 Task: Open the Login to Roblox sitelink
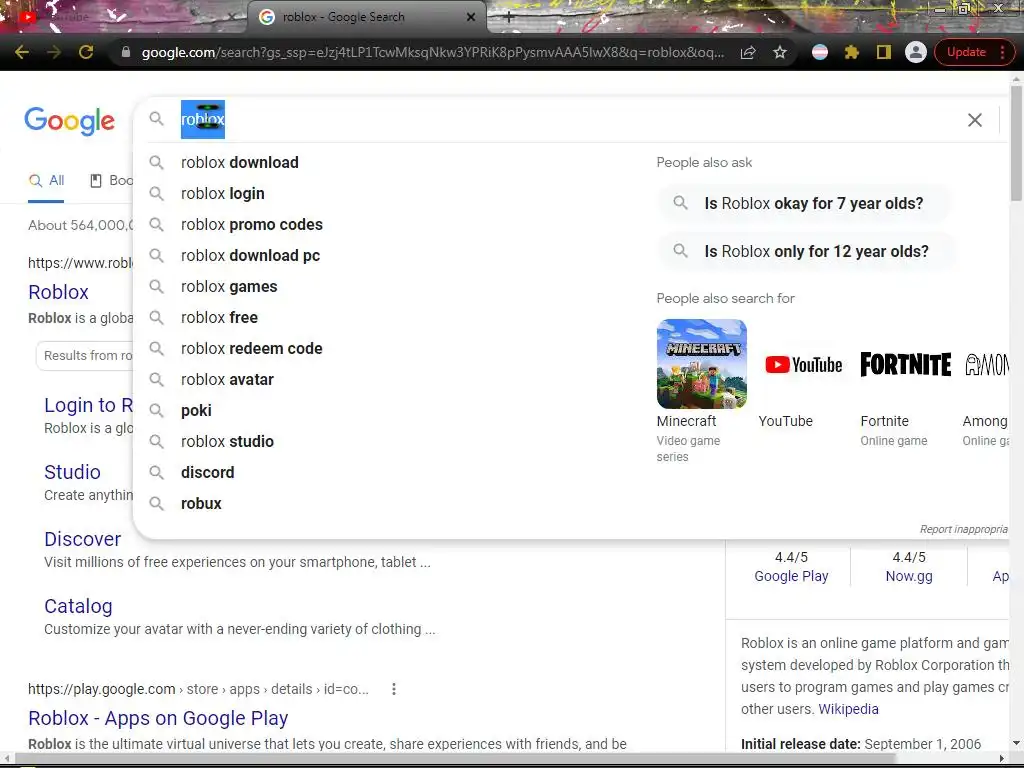point(88,406)
